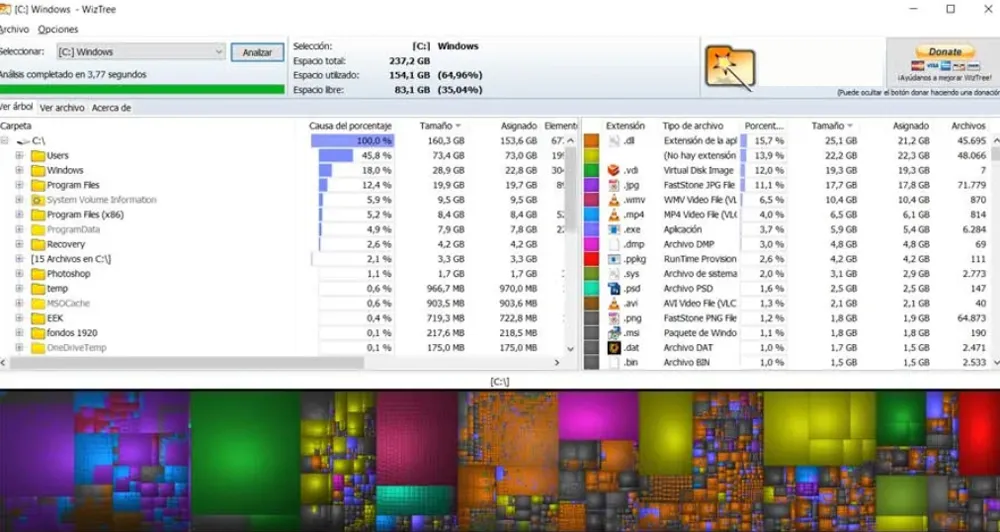Click the Users folder icon
The width and height of the screenshot is (1000, 532).
click(38, 156)
